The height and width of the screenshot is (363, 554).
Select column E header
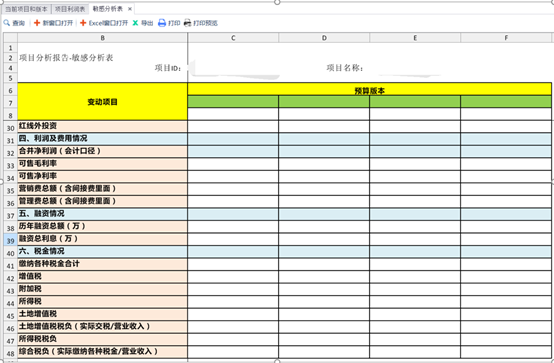[415, 38]
